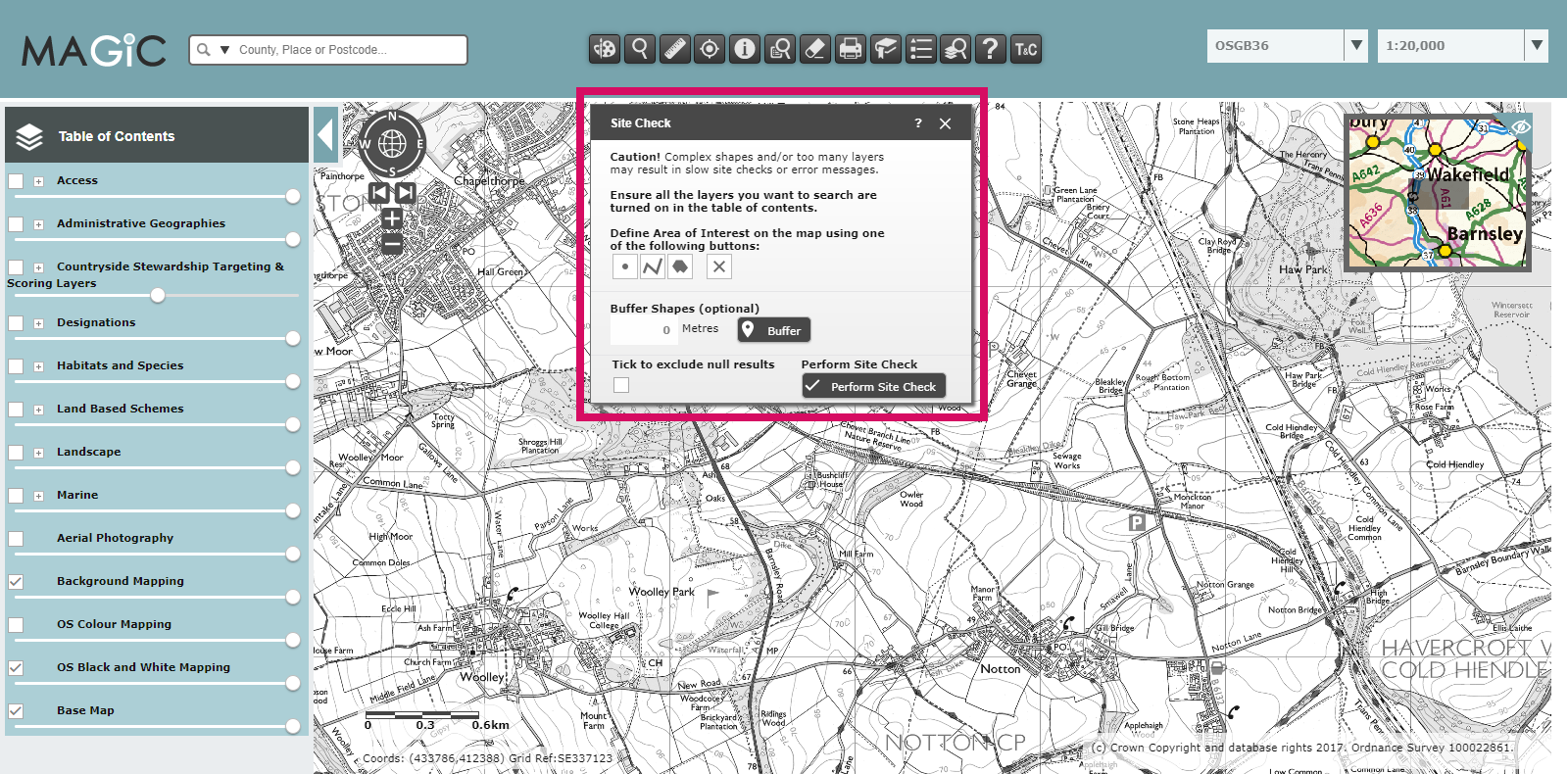Open Site Check help question mark
Screen dimensions: 1568x774
pos(918,123)
